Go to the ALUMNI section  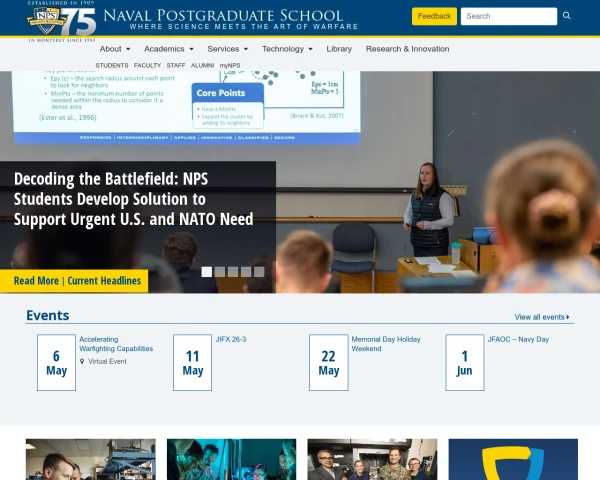(202, 65)
